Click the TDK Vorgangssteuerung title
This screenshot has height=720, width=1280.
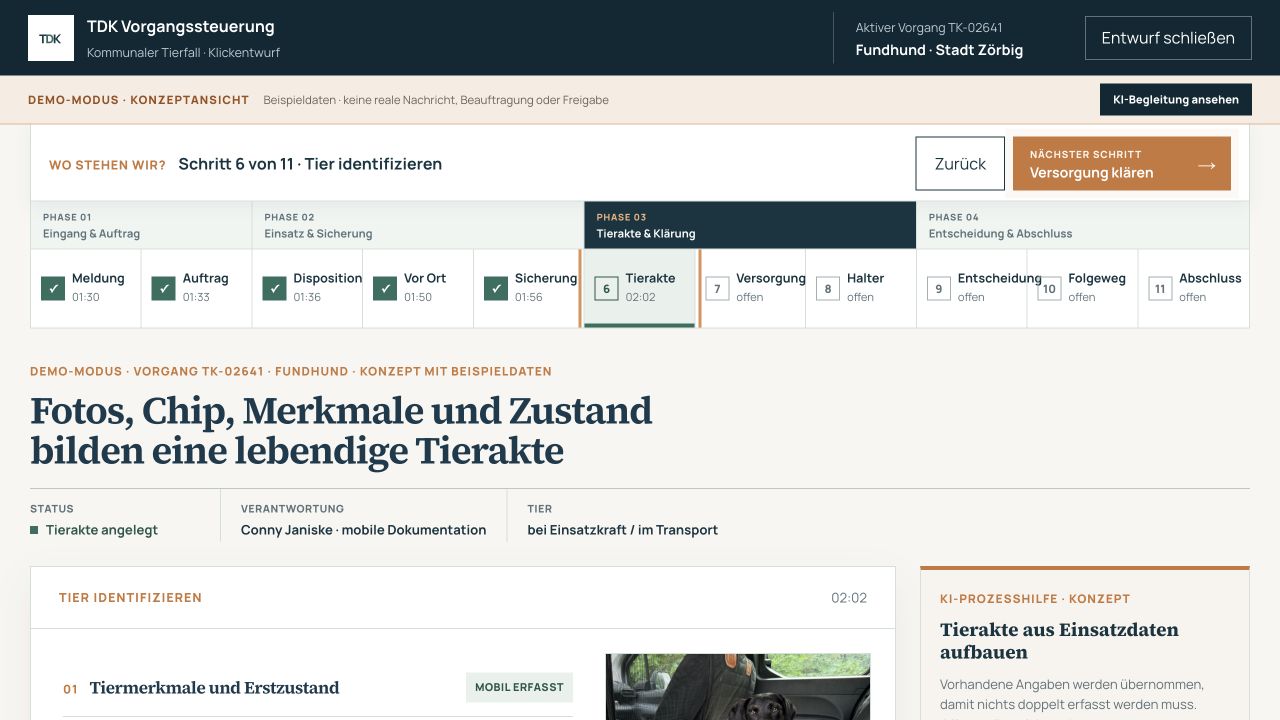tap(181, 27)
